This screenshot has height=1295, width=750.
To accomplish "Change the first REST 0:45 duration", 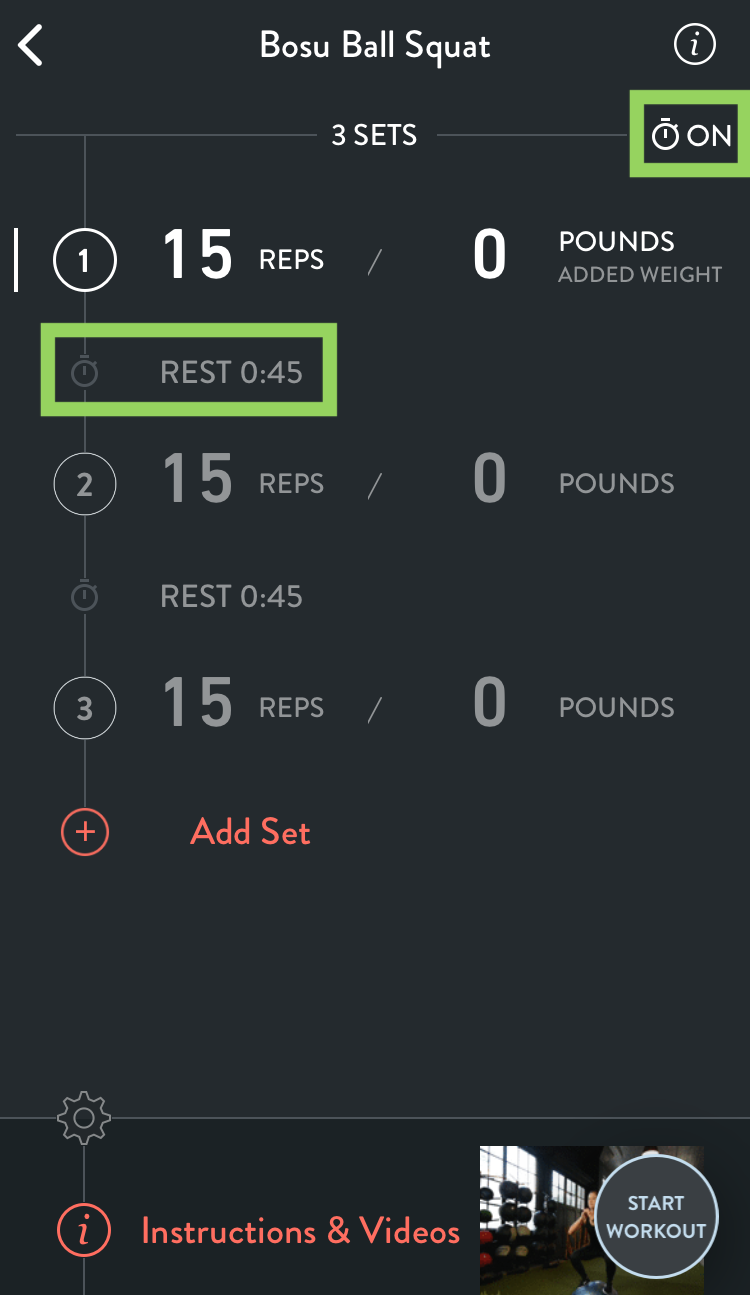I will 231,373.
